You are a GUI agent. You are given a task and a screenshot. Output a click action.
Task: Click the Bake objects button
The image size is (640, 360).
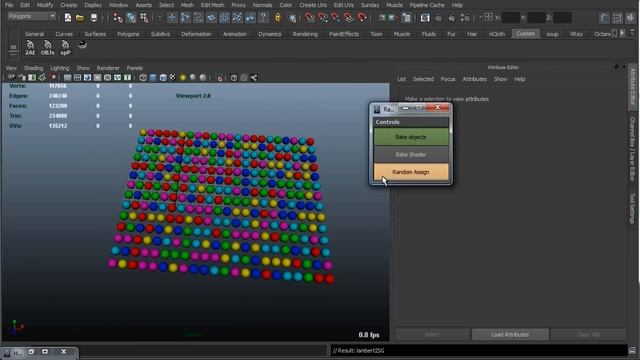pyautogui.click(x=411, y=137)
